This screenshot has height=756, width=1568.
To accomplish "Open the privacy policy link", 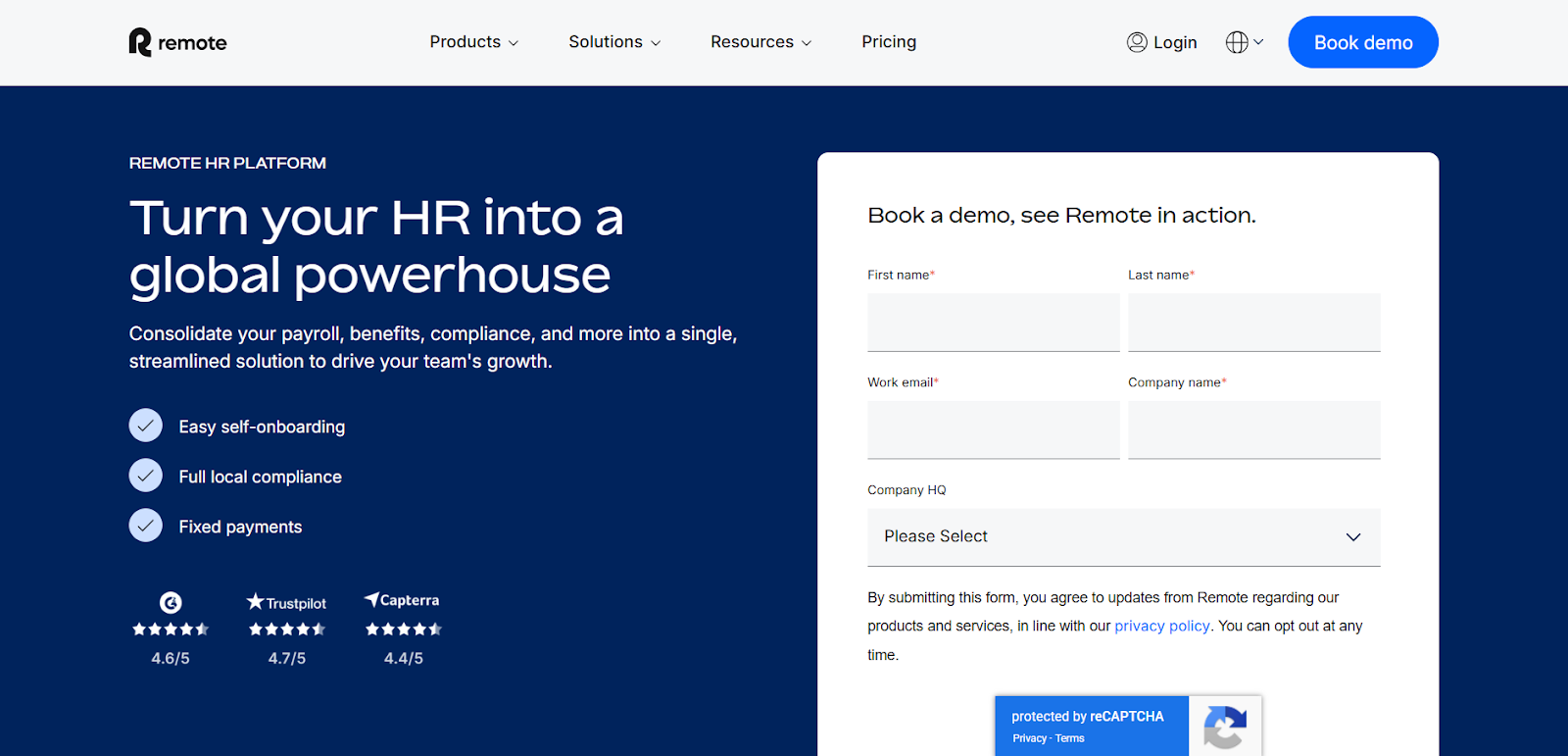I will [x=1162, y=626].
